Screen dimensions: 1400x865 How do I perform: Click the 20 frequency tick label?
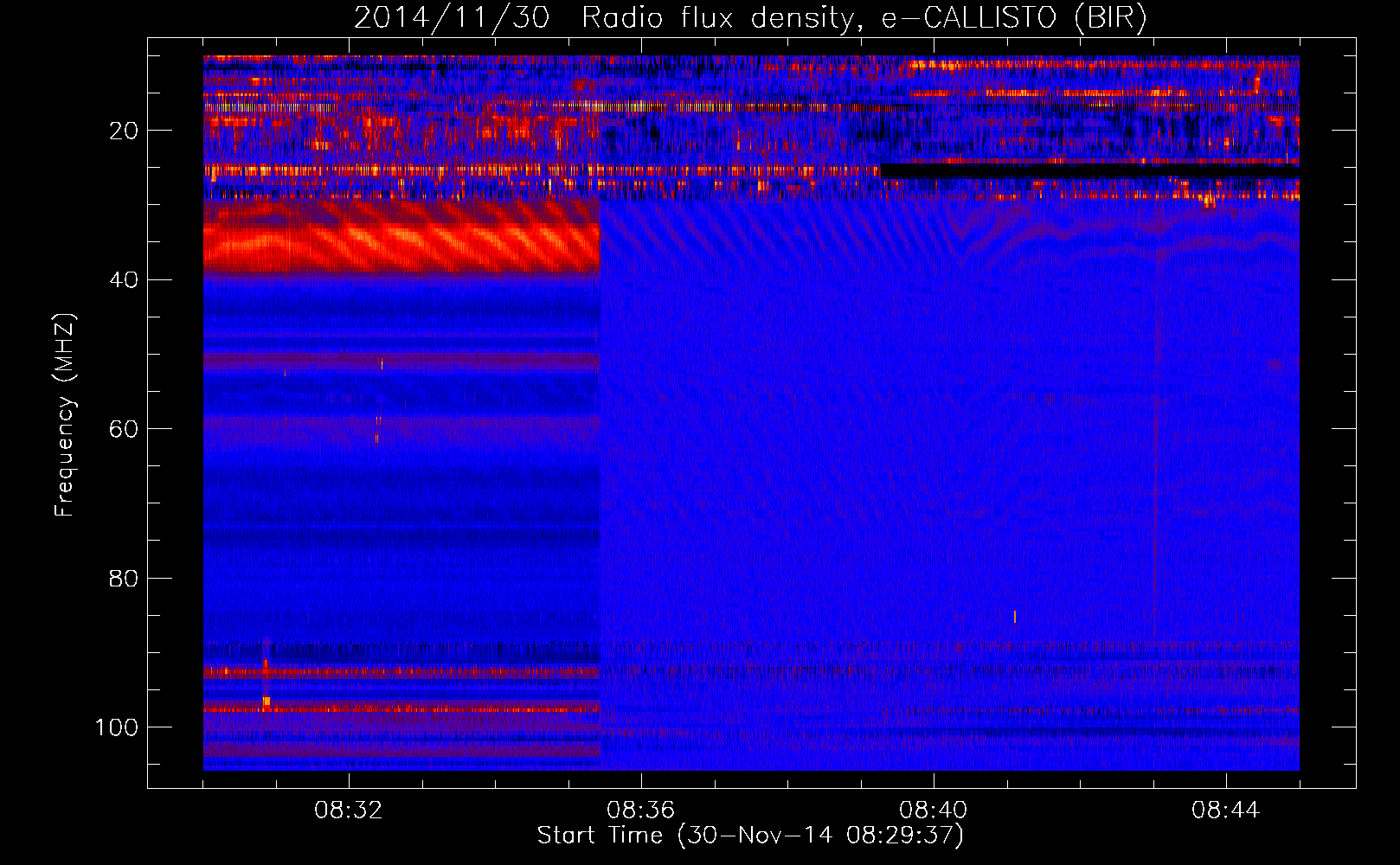click(x=124, y=131)
